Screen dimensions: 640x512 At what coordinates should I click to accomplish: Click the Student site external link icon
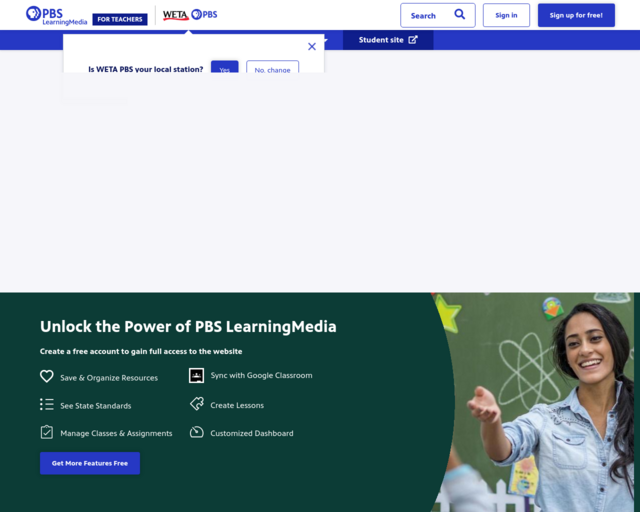click(x=413, y=40)
